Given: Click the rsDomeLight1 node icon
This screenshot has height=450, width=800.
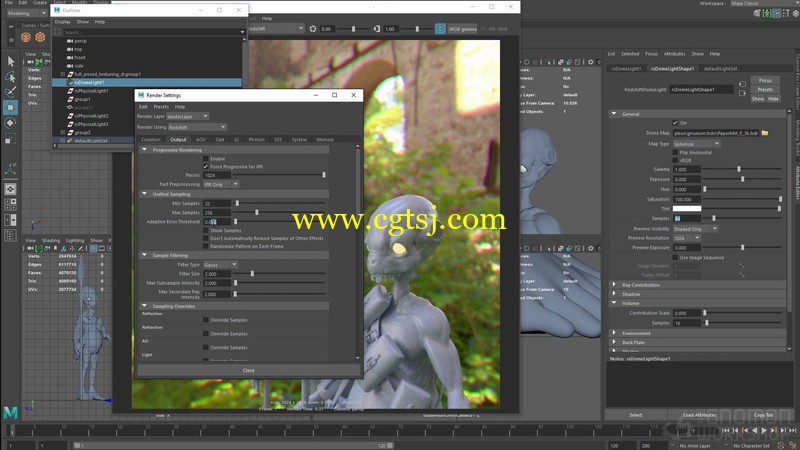Looking at the screenshot, I should click(70, 83).
